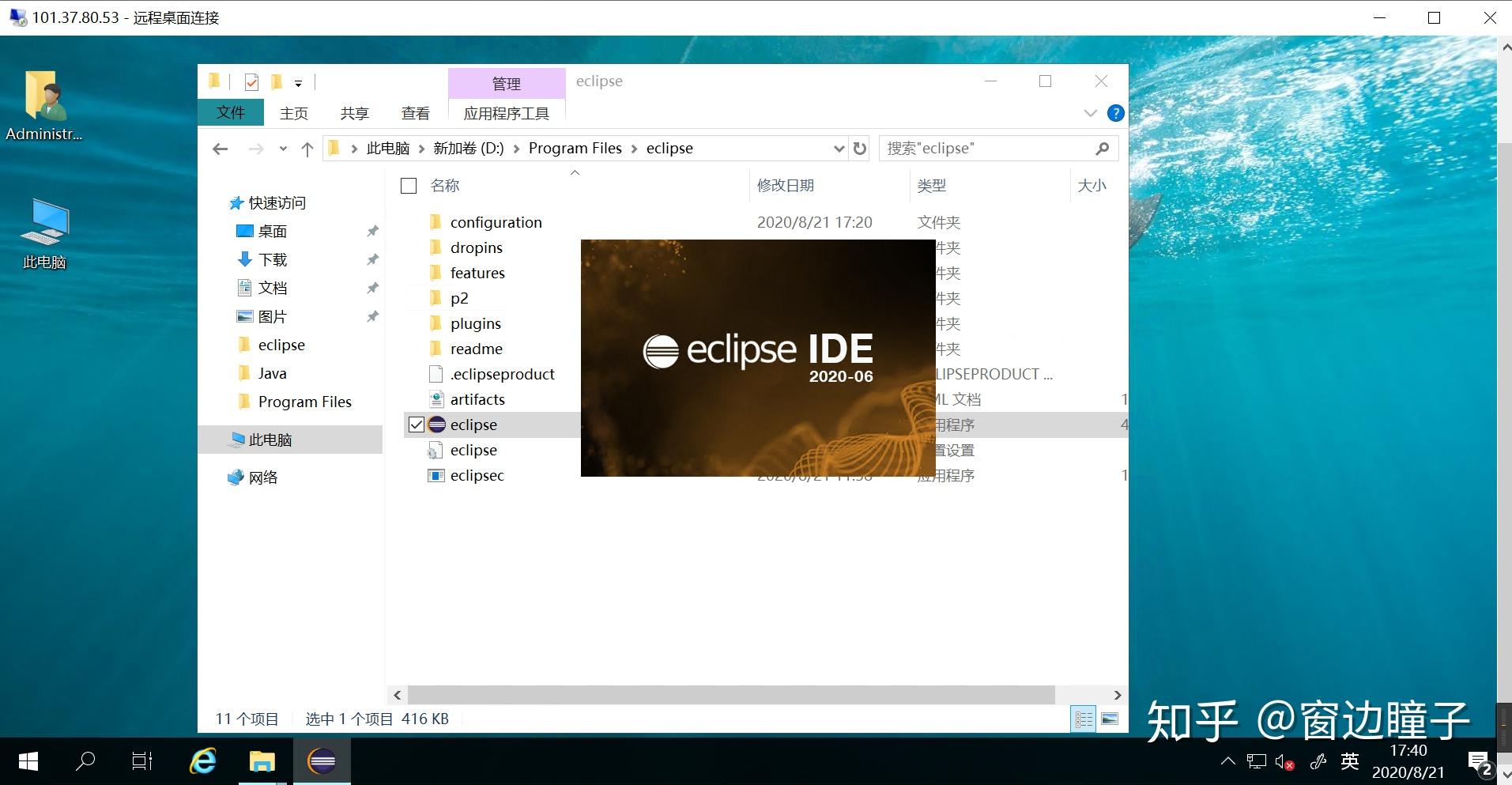Open the 共享 ribbon tab

click(x=355, y=113)
